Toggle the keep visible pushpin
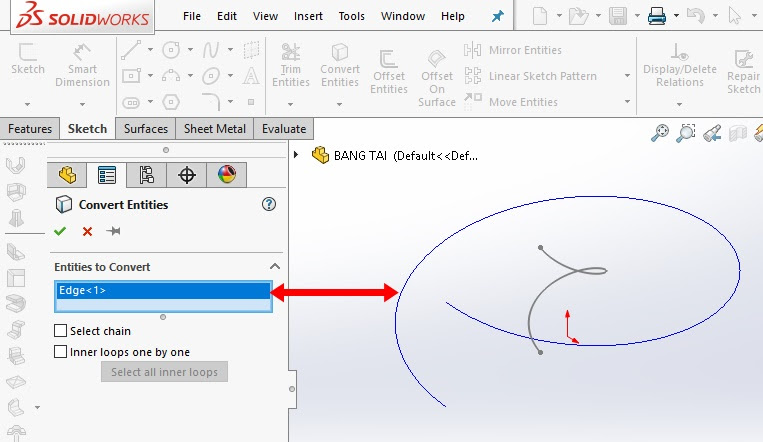763x442 pixels. point(113,231)
